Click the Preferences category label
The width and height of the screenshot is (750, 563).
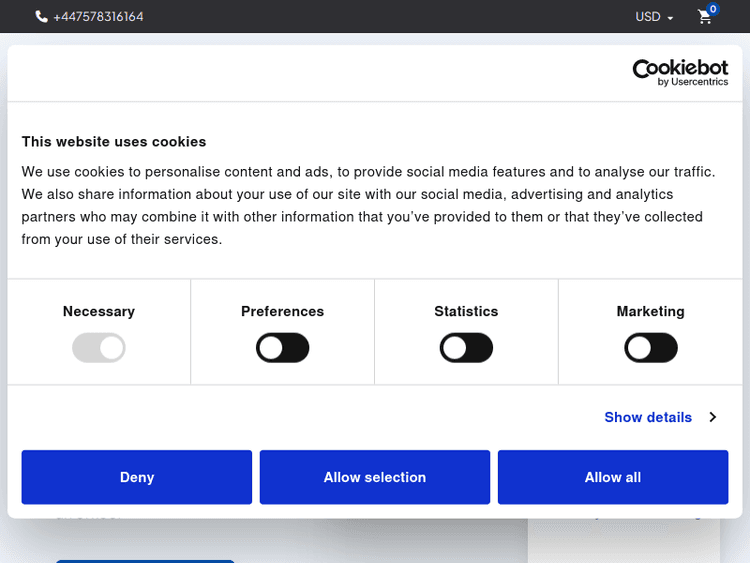[x=283, y=311]
